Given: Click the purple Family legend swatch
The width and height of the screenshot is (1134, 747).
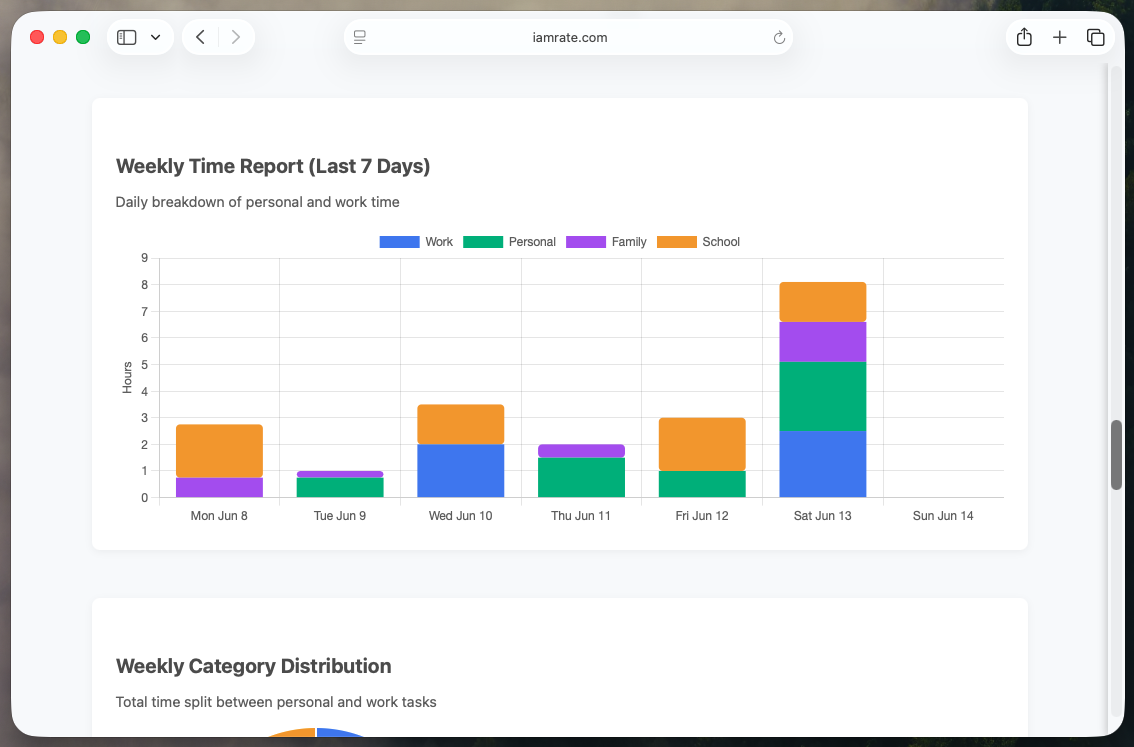Looking at the screenshot, I should coord(586,242).
